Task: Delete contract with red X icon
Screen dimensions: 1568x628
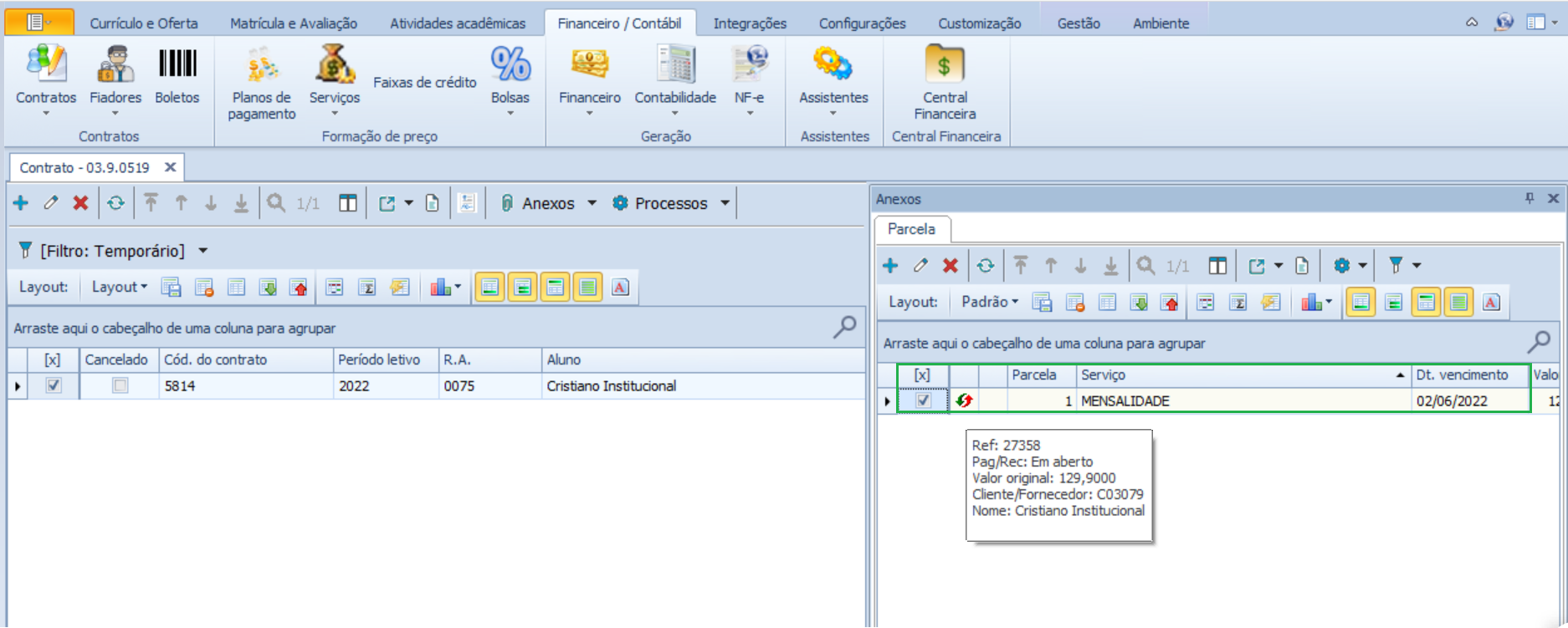Action: (80, 203)
